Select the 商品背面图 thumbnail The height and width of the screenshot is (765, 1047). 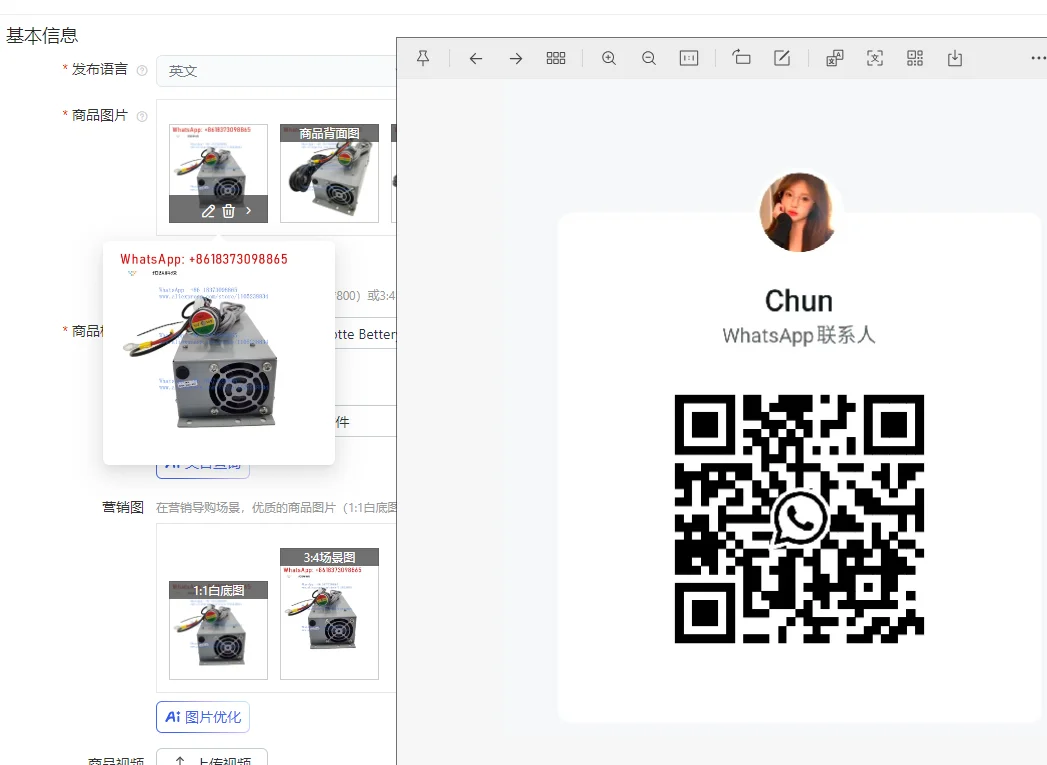[329, 173]
